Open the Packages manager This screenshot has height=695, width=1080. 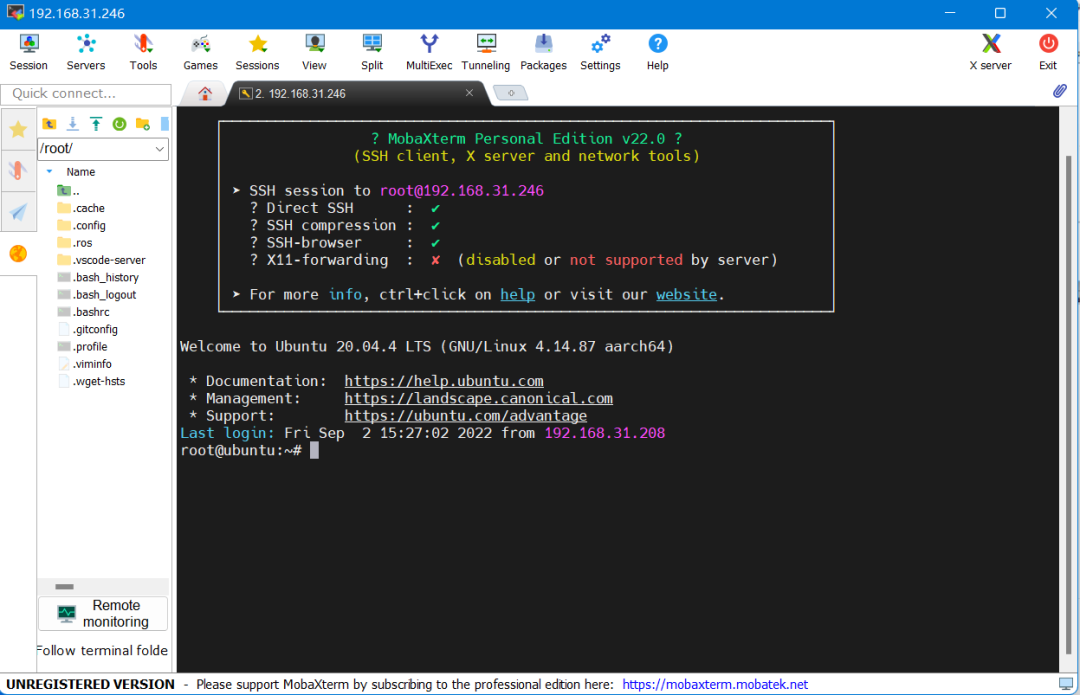click(543, 52)
